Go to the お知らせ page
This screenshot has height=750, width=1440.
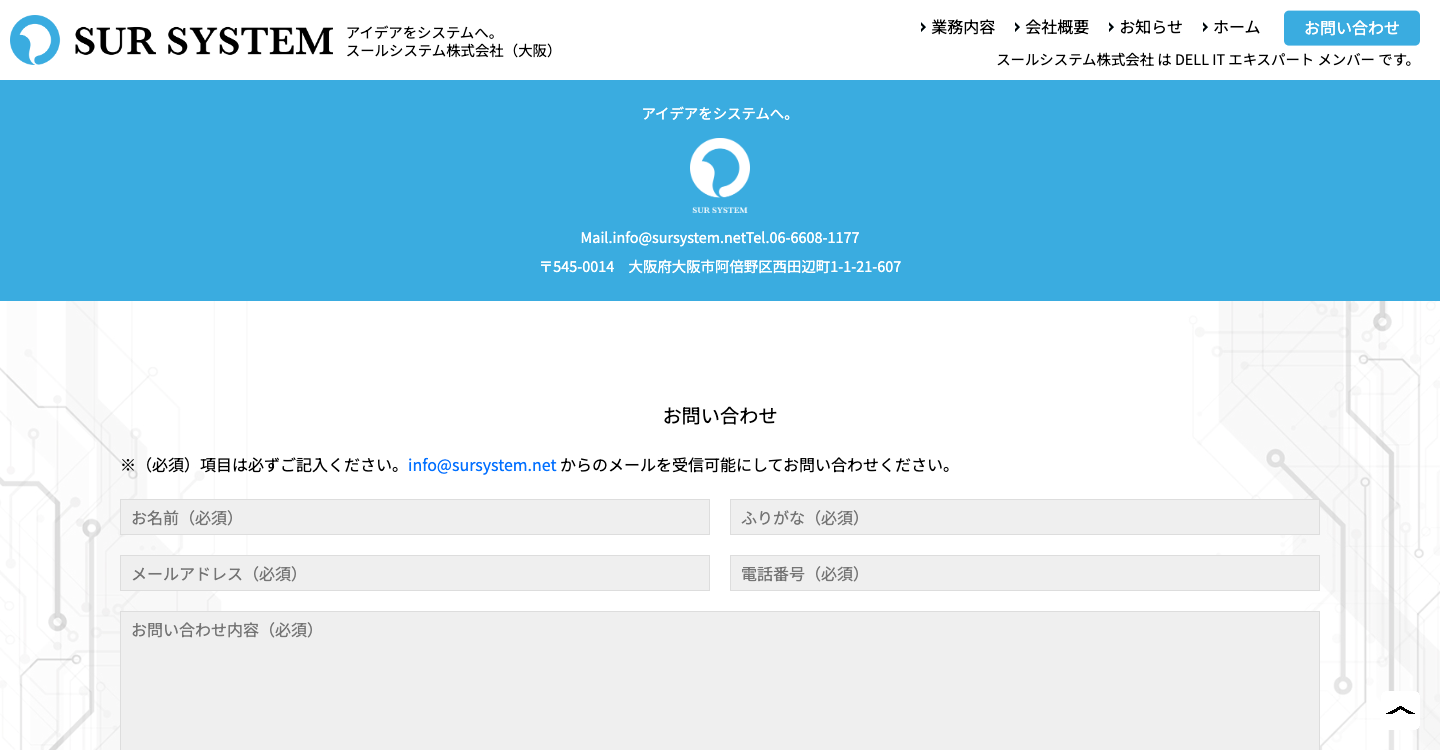pyautogui.click(x=1151, y=27)
